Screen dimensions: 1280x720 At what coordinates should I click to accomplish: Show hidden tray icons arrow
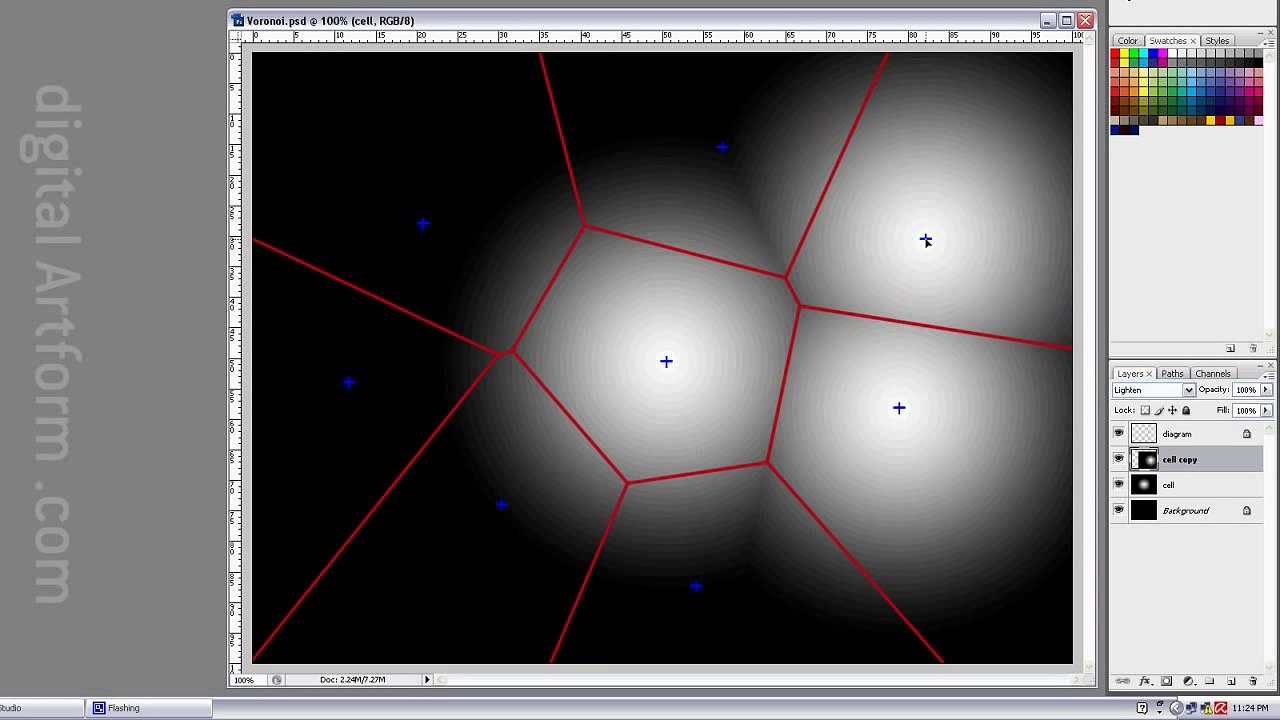point(1176,708)
